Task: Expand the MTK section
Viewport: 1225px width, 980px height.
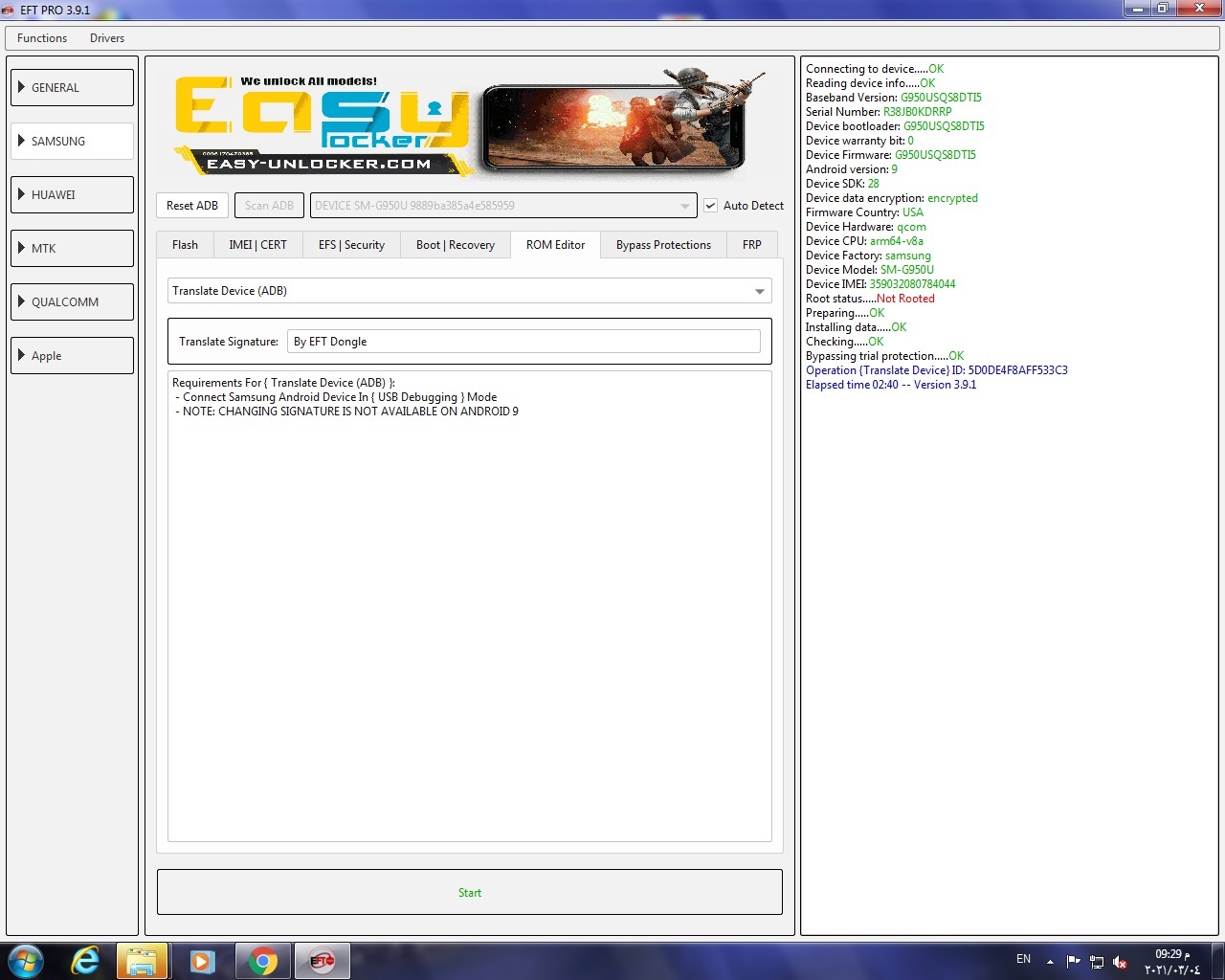Action: pyautogui.click(x=72, y=248)
